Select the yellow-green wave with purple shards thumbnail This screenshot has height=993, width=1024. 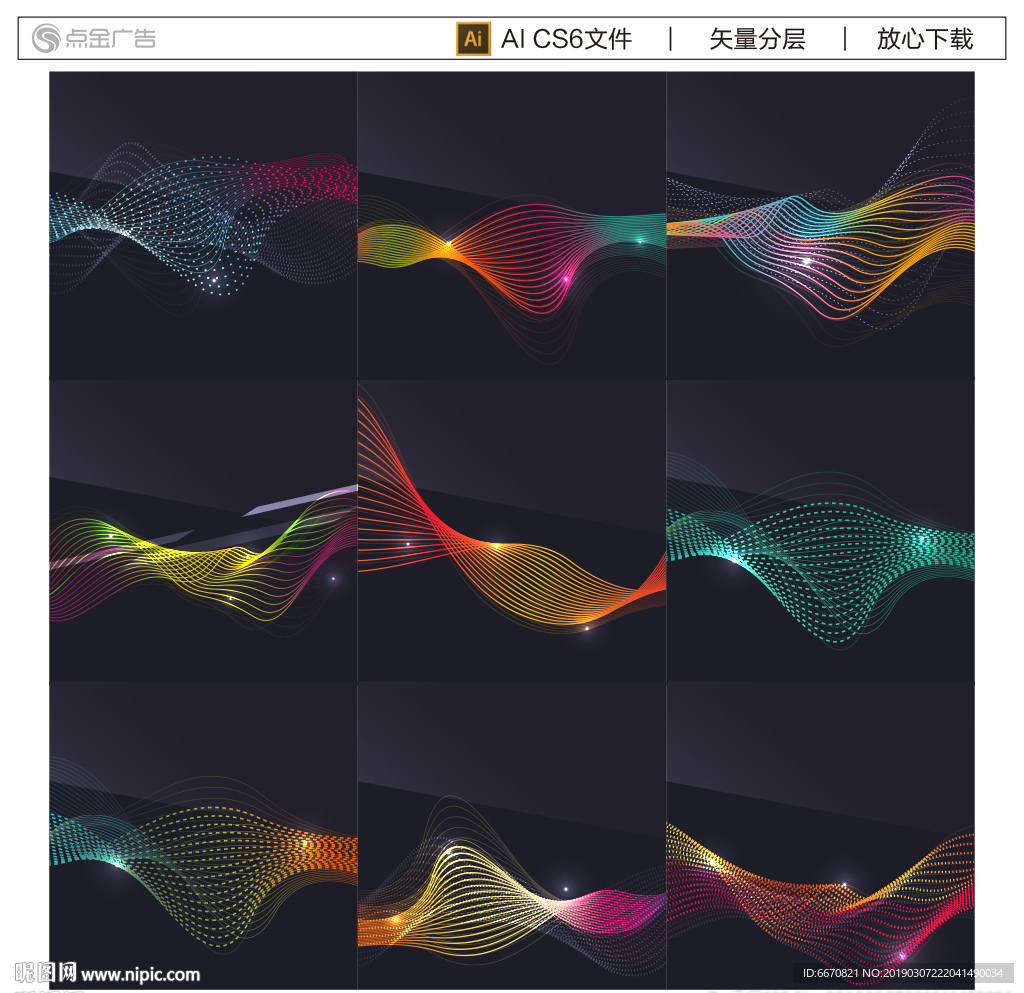click(203, 531)
